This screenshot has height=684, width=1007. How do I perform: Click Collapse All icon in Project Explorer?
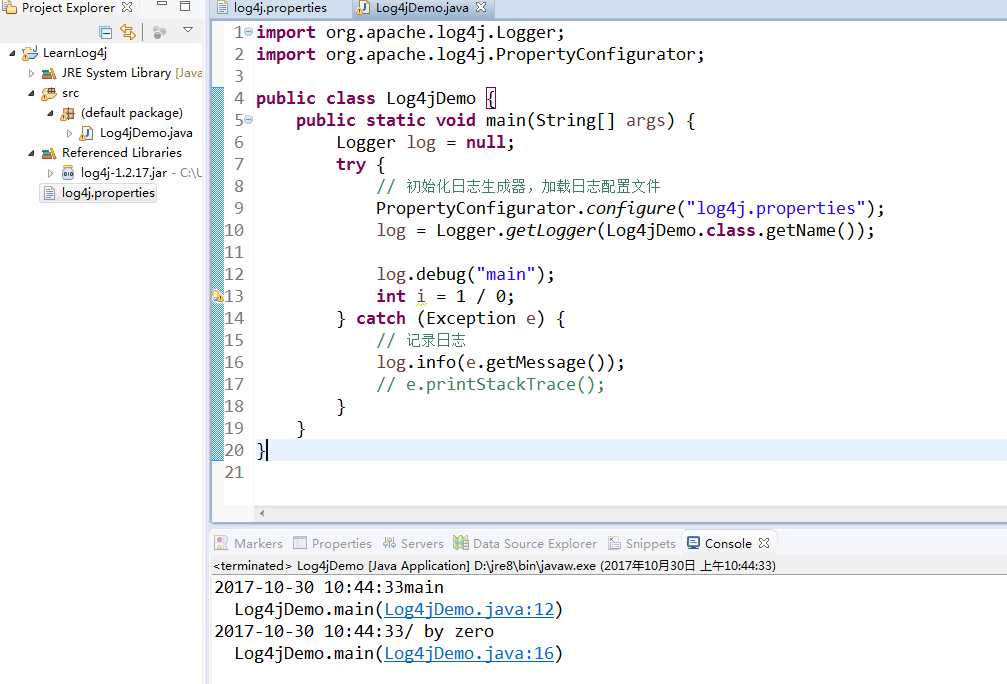[x=106, y=32]
